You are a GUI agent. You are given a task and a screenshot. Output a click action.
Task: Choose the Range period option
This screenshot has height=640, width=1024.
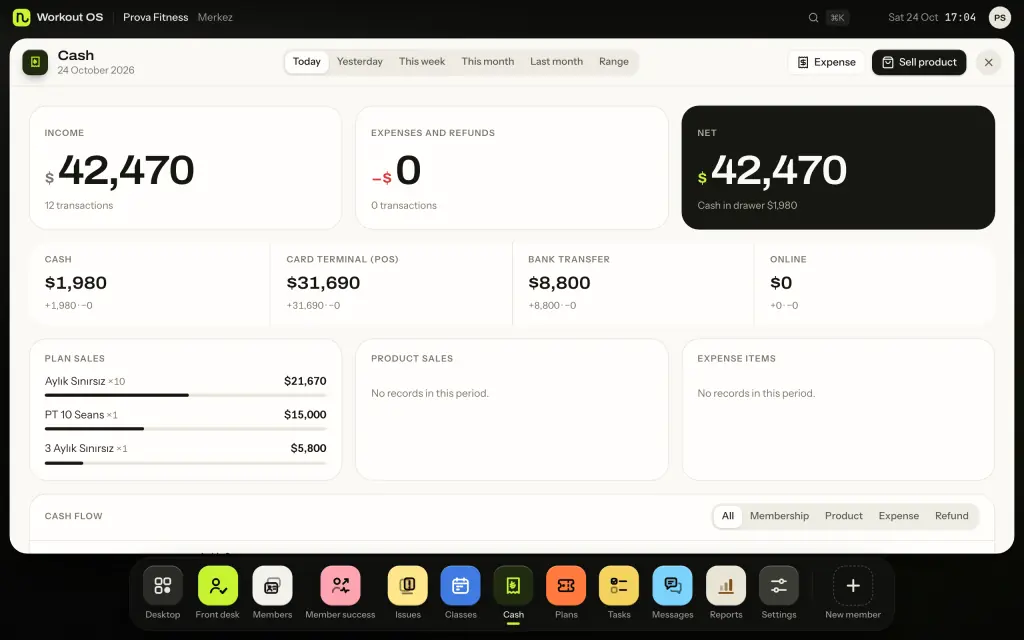tap(614, 61)
